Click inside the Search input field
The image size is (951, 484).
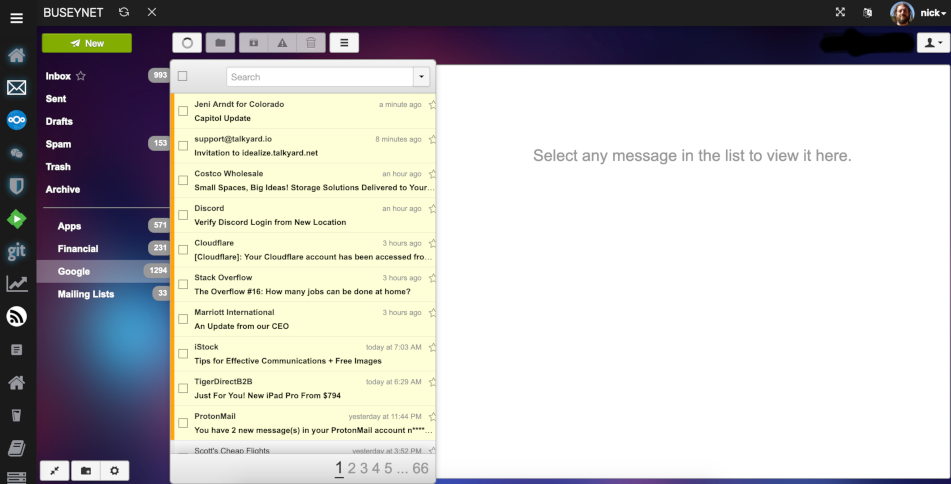click(319, 77)
